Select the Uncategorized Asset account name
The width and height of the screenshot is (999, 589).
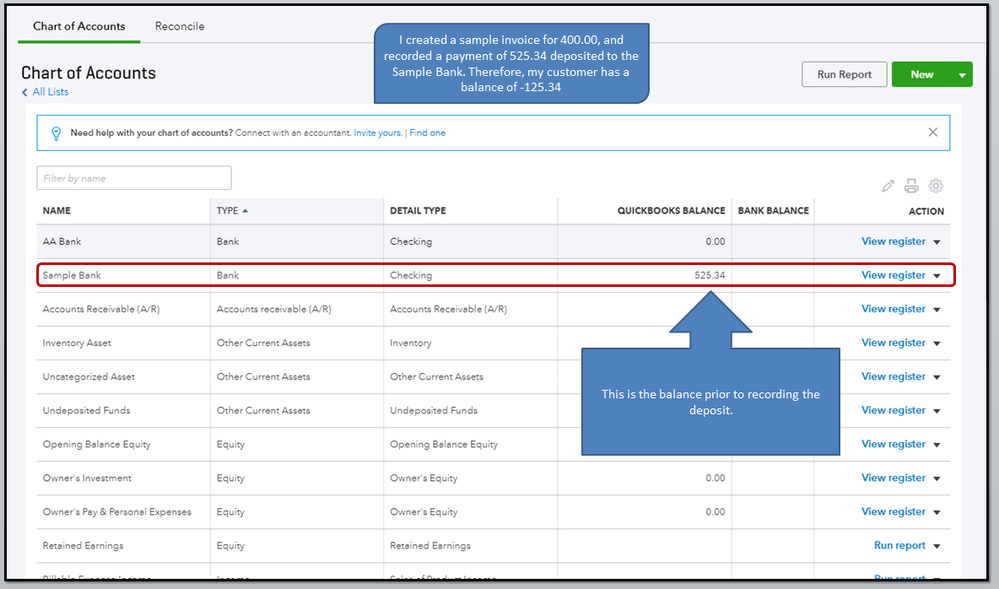click(x=89, y=377)
